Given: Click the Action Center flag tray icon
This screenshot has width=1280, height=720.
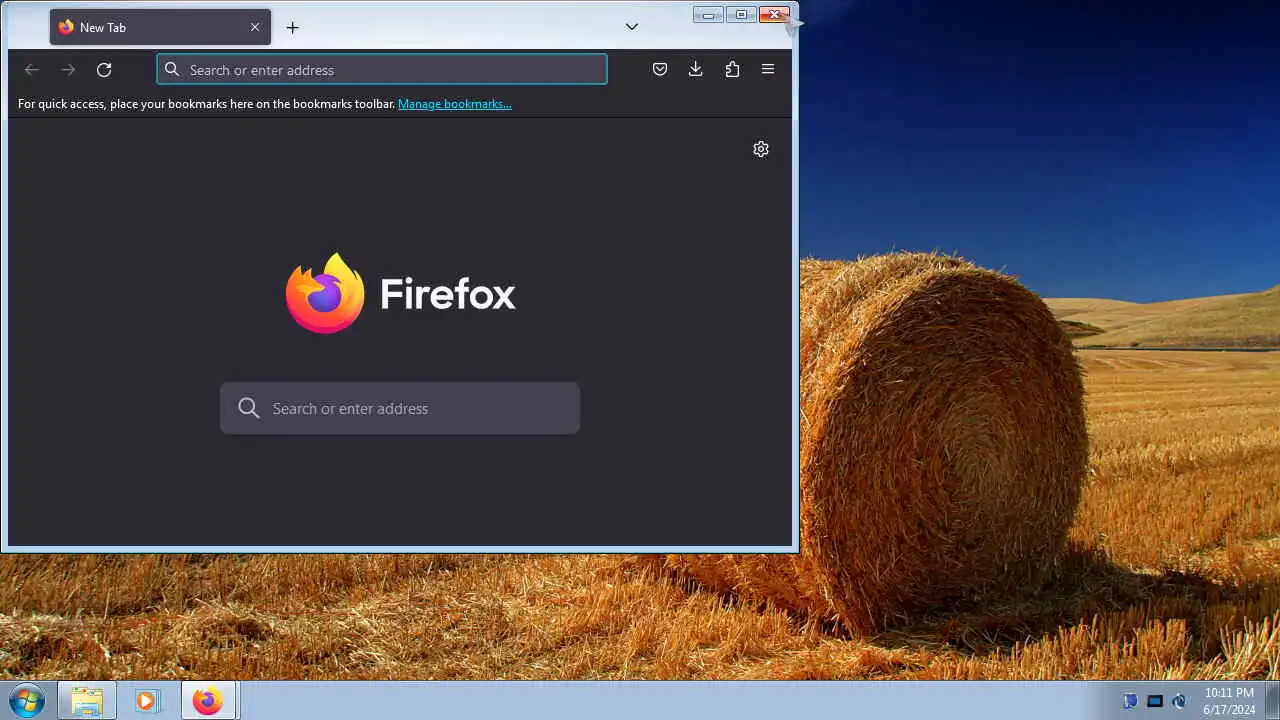Looking at the screenshot, I should 1130,701.
